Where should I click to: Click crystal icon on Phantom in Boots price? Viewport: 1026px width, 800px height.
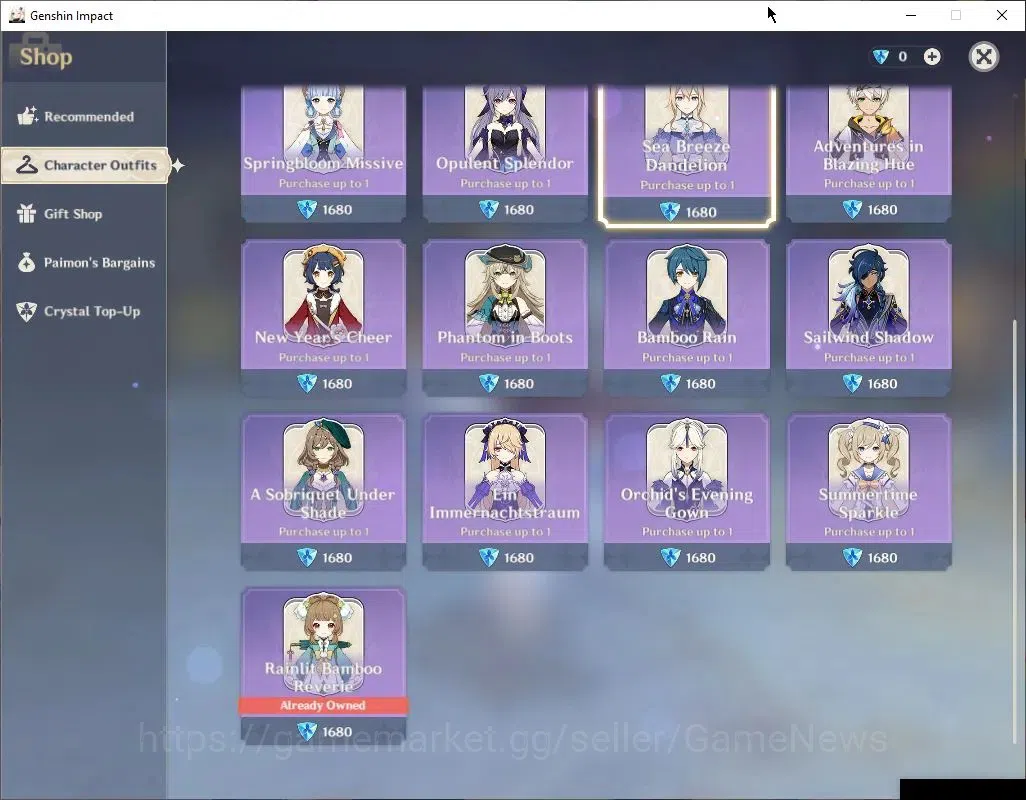point(489,383)
